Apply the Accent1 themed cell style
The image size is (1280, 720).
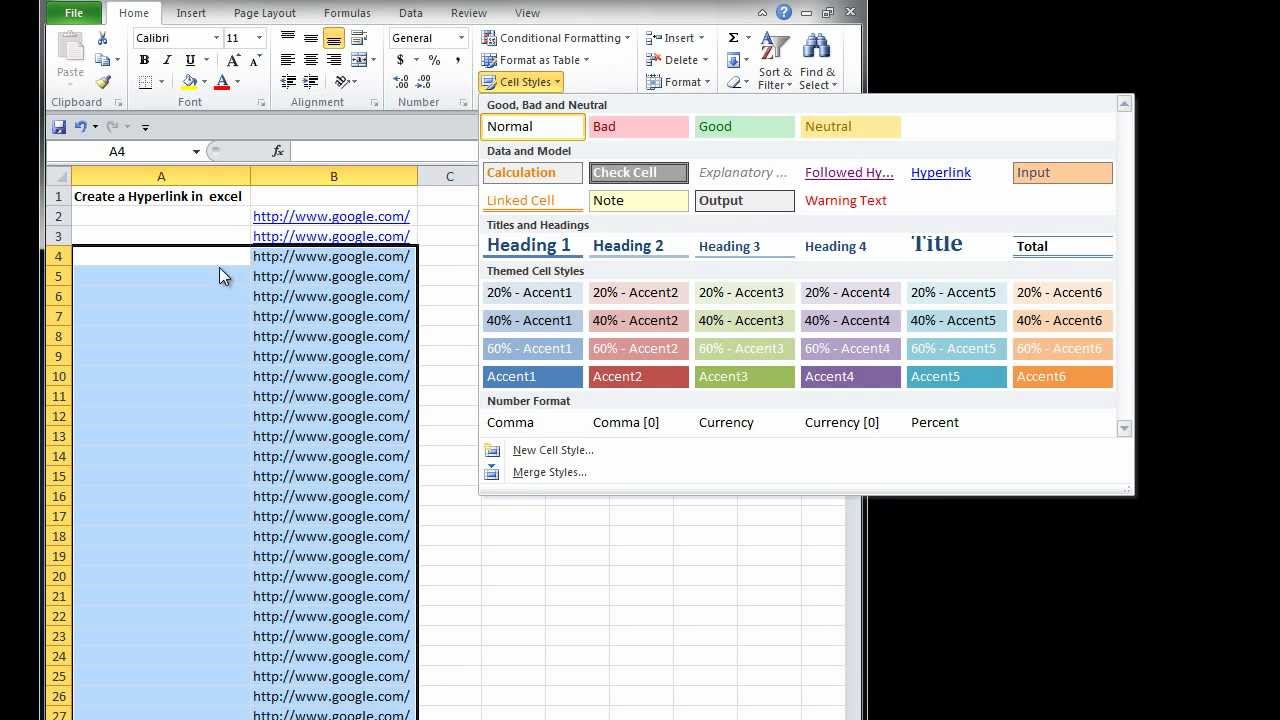(x=533, y=376)
